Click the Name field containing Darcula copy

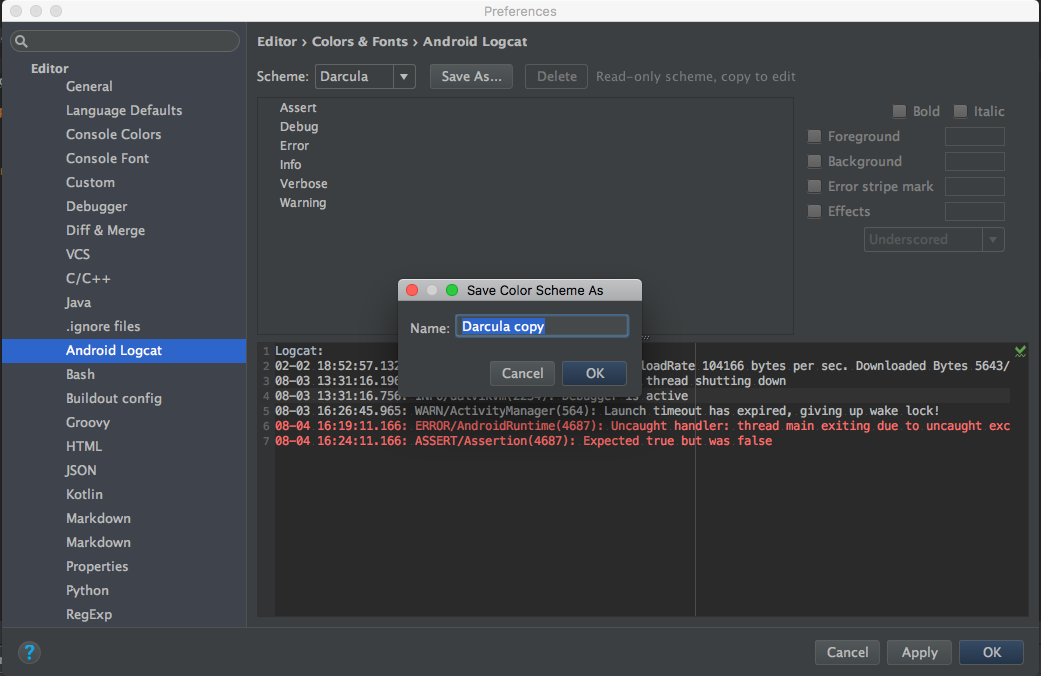[542, 326]
